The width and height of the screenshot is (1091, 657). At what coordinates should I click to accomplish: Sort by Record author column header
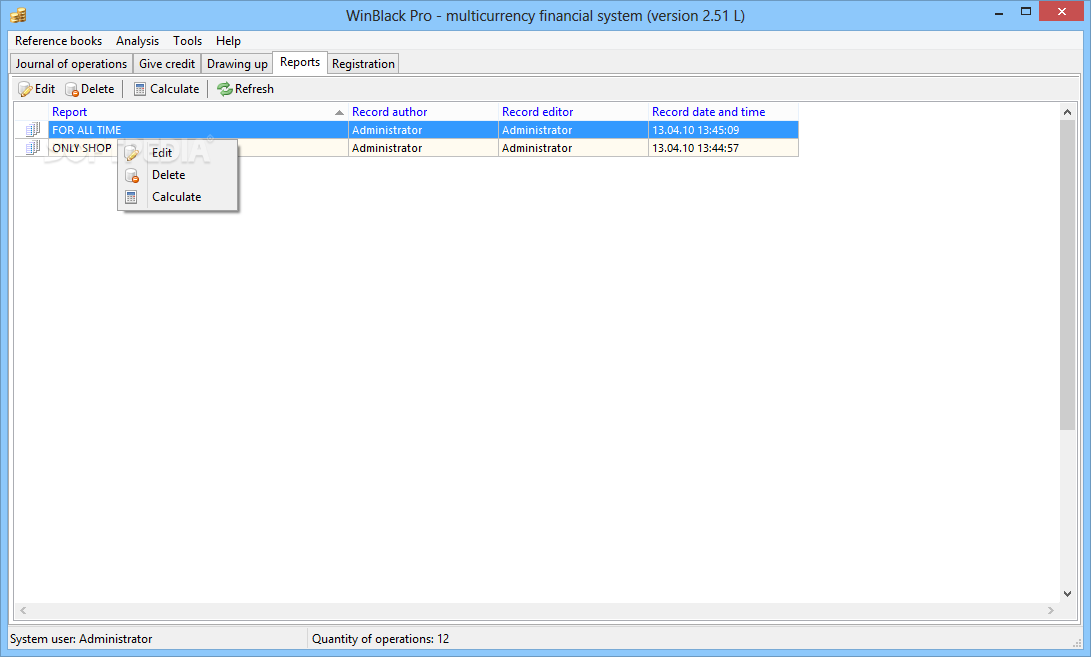pyautogui.click(x=423, y=112)
